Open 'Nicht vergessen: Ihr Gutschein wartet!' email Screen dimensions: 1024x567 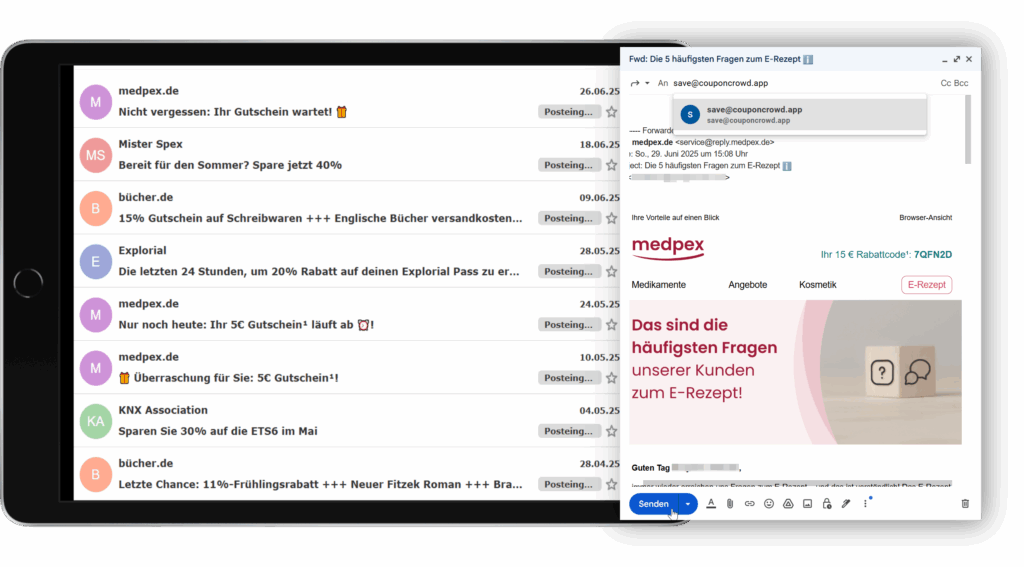pos(232,112)
